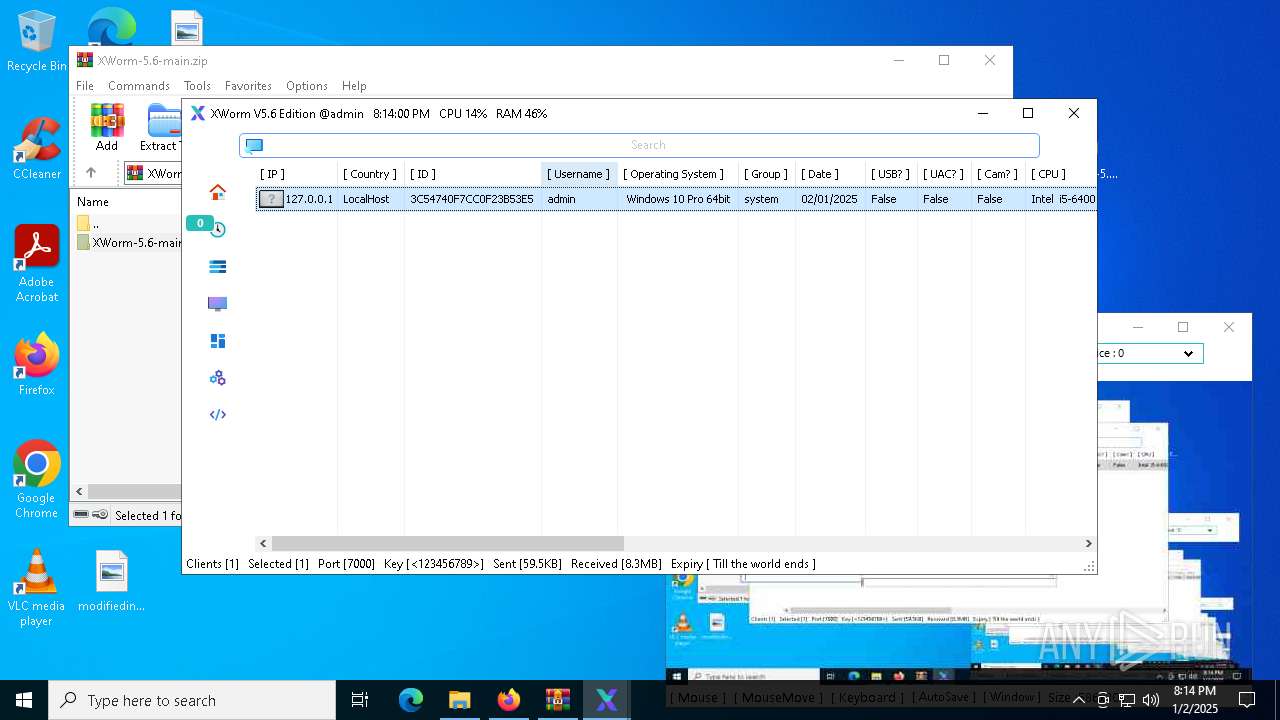The width and height of the screenshot is (1280, 720).
Task: Show hidden system tray icons
Action: 1078,700
